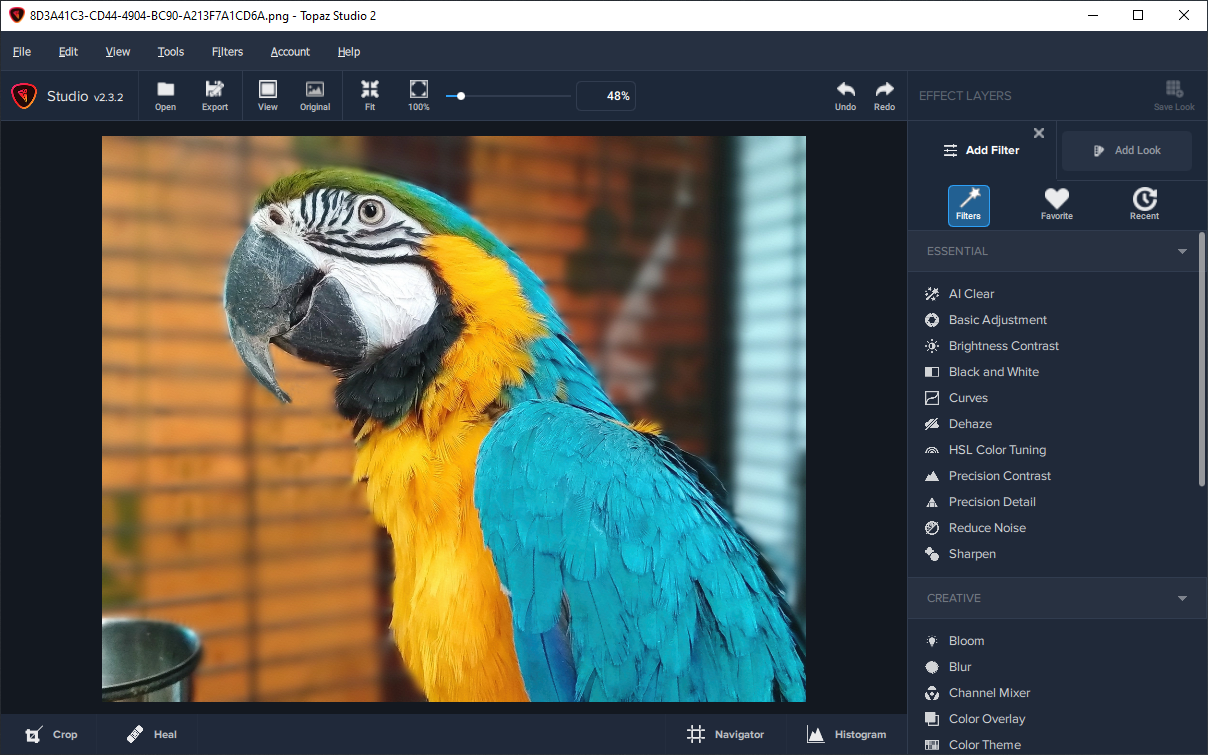
Task: Switch to the Add Look tab
Action: pos(1127,150)
